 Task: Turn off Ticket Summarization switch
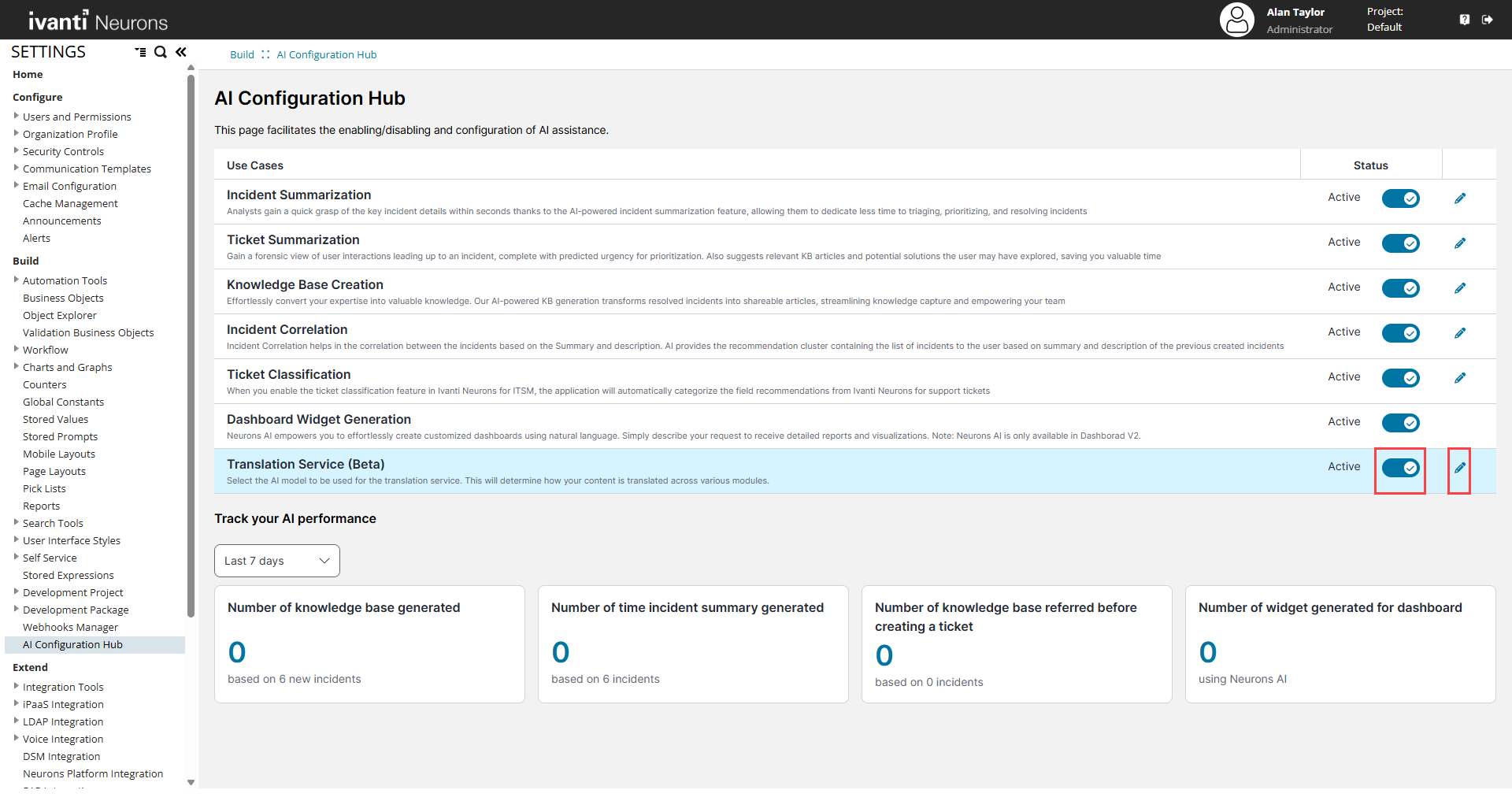point(1401,243)
